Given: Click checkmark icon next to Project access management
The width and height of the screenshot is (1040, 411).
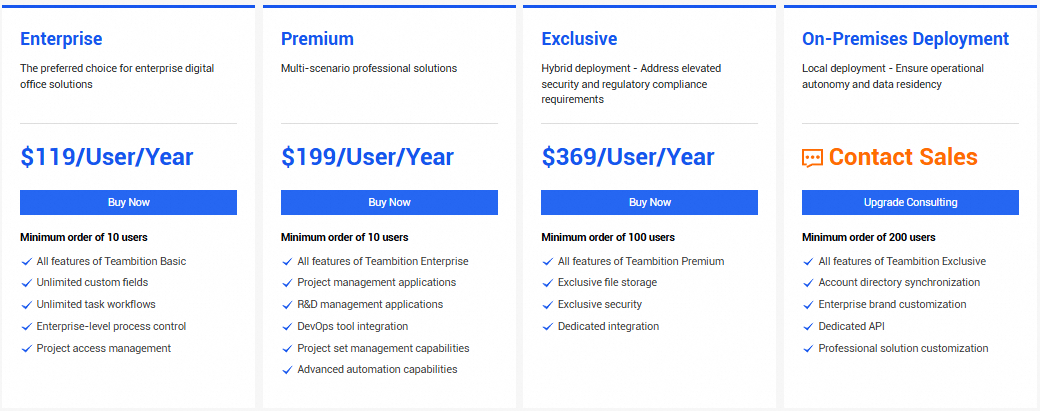Looking at the screenshot, I should point(26,349).
